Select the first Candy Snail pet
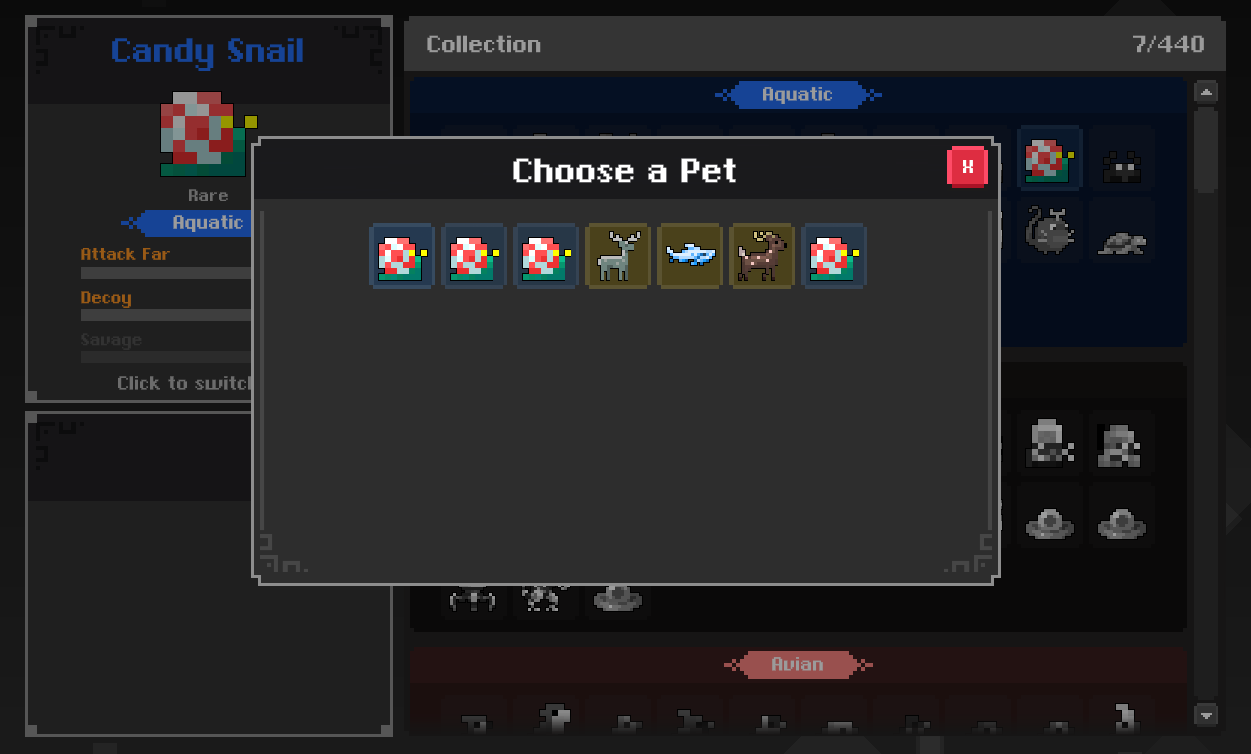The height and width of the screenshot is (754, 1251). point(402,256)
